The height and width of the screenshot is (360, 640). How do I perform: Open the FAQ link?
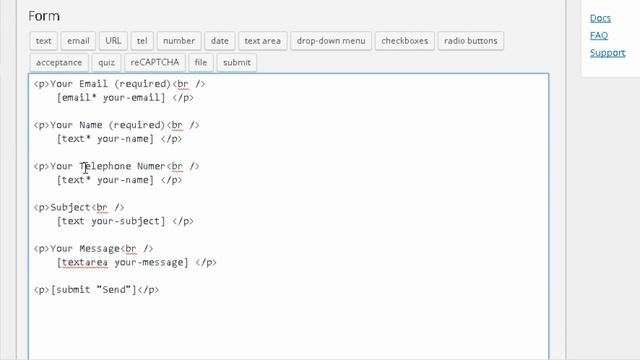pyautogui.click(x=599, y=36)
